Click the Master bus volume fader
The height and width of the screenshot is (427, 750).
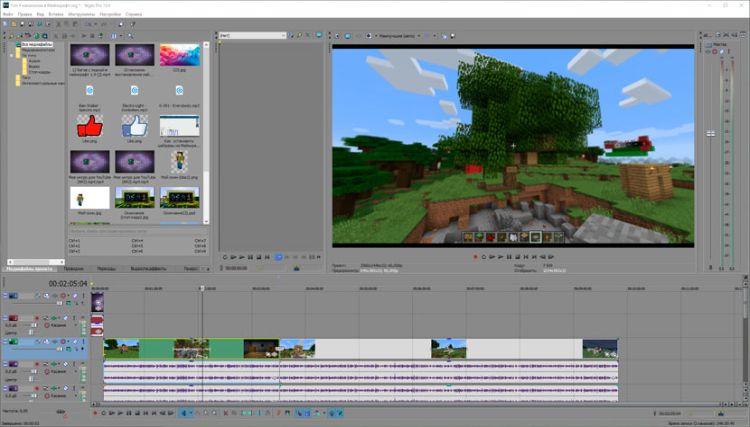pos(711,134)
